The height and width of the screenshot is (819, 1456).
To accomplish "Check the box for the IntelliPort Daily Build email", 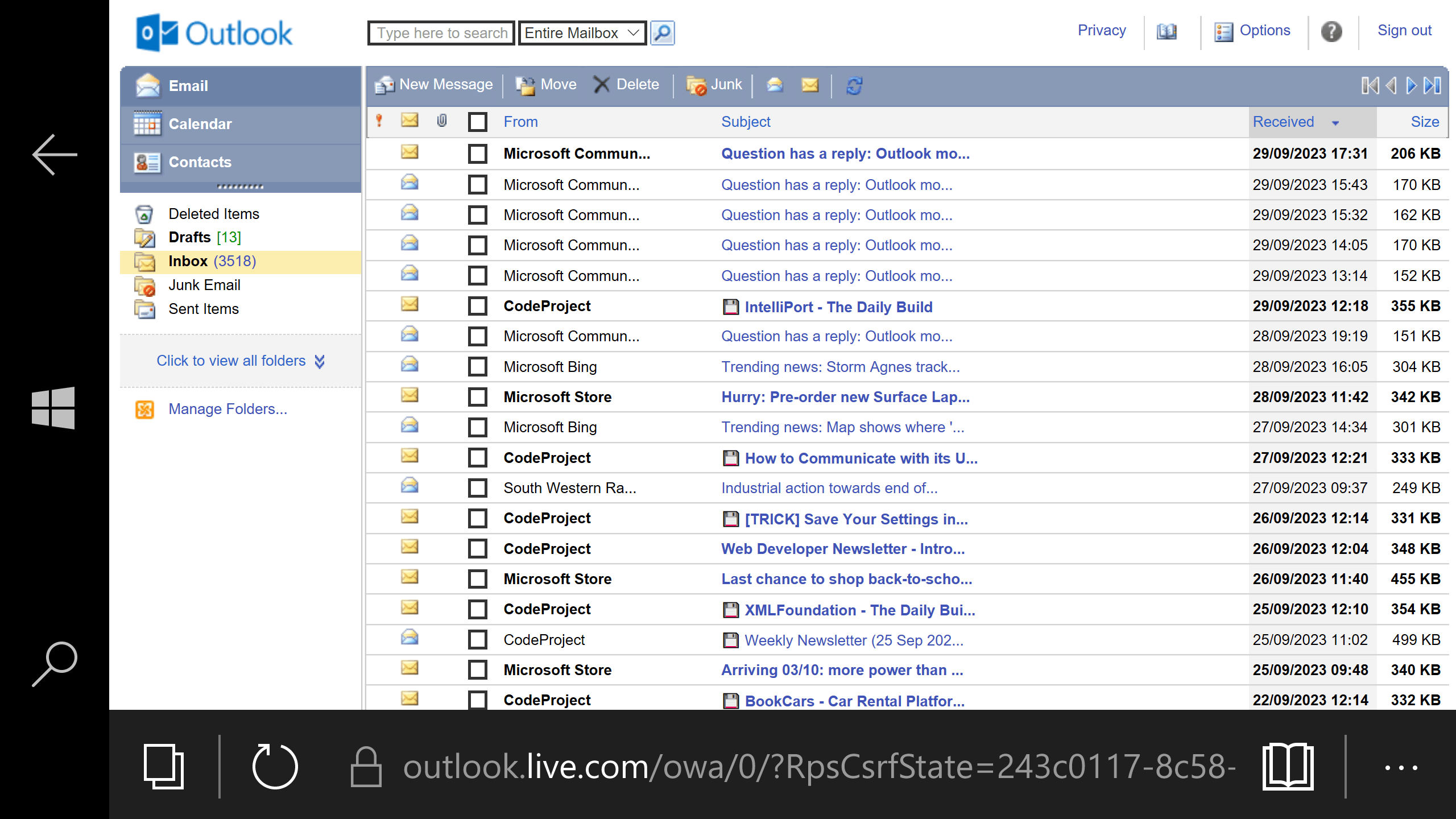I will (x=478, y=306).
